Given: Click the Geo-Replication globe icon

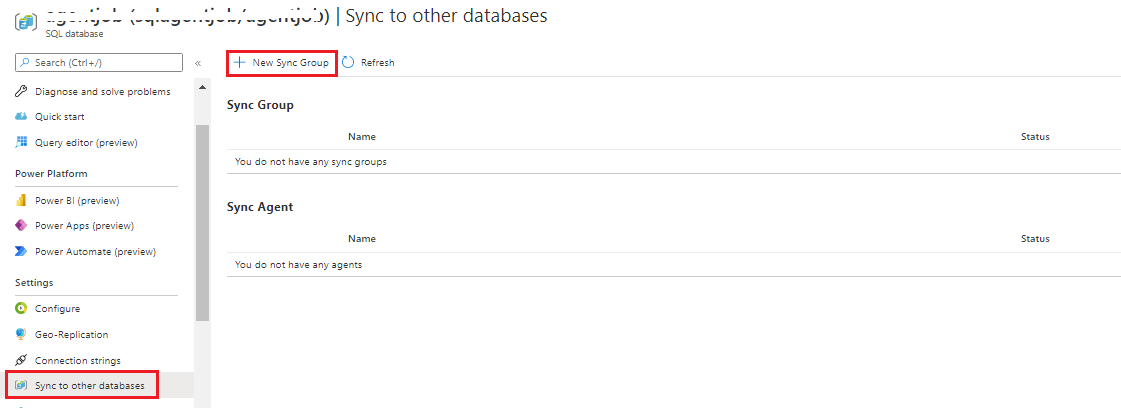Looking at the screenshot, I should coord(21,335).
